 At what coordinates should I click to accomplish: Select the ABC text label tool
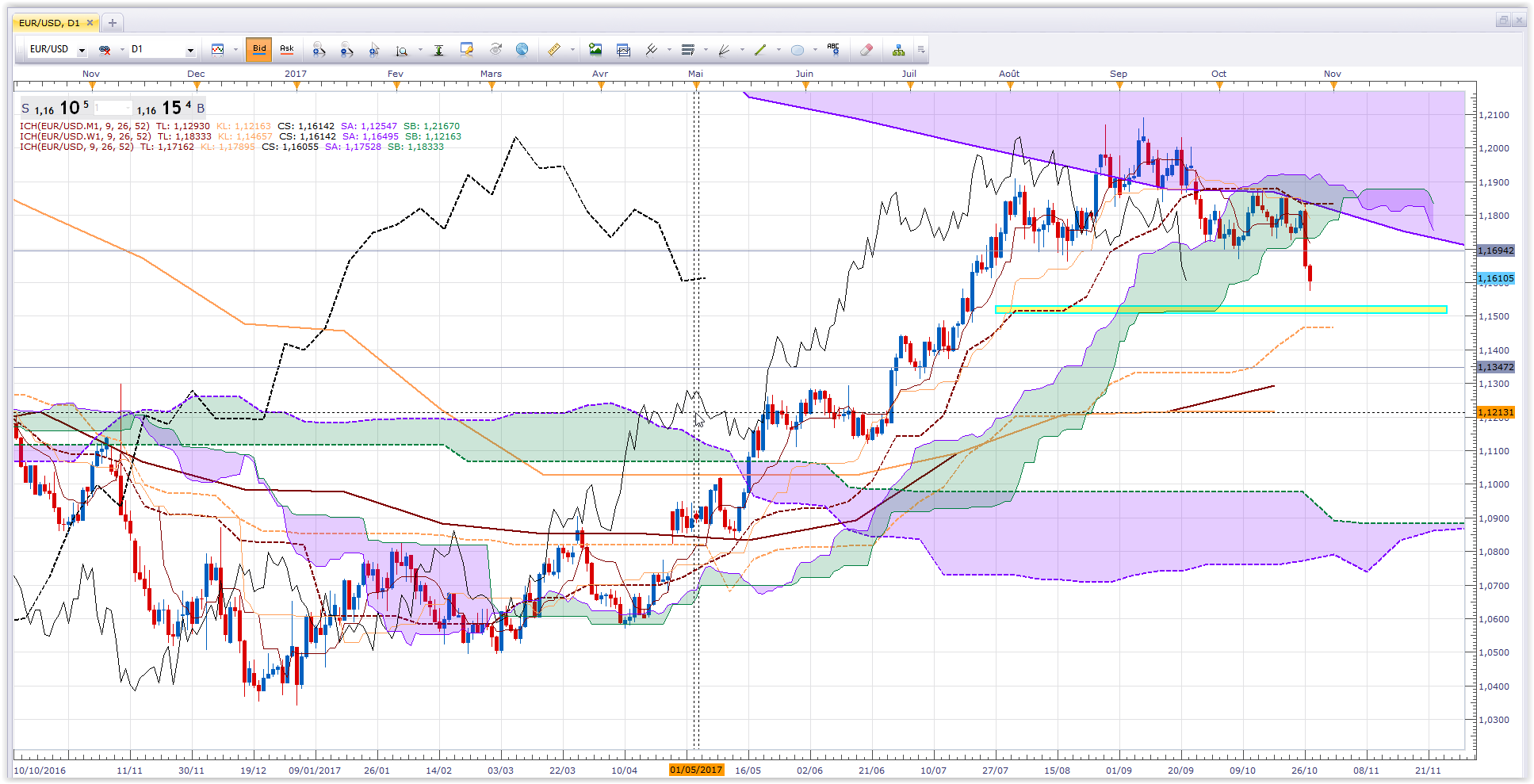coord(833,49)
